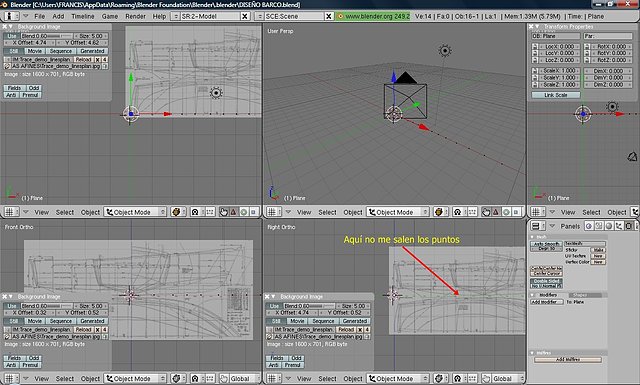
Task: Click the window type grid icon in perspective viewport header
Action: click(x=272, y=212)
